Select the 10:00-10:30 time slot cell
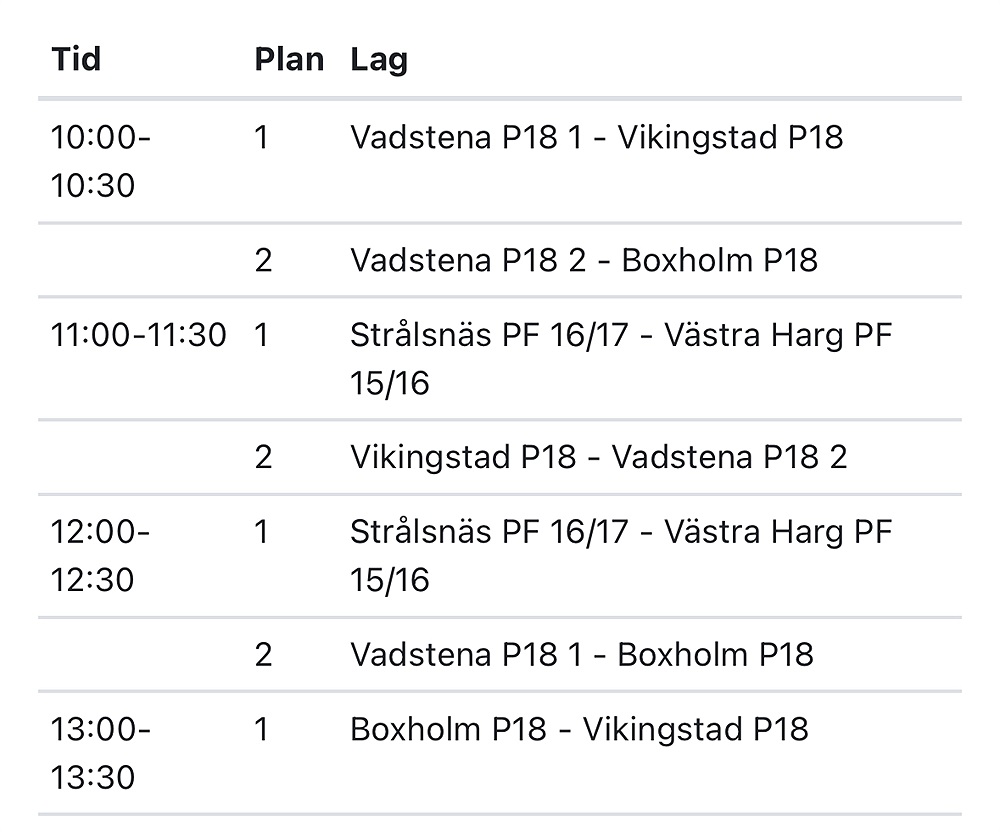 [x=100, y=161]
